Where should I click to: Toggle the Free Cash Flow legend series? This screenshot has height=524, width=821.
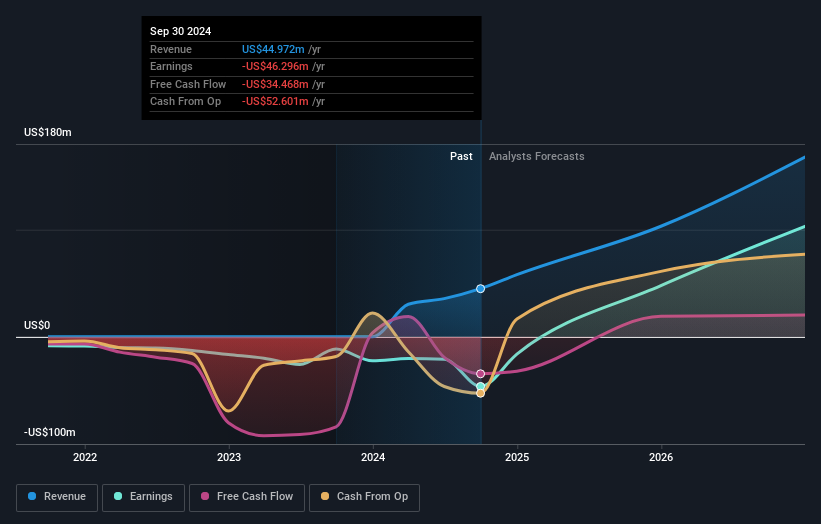pos(247,497)
